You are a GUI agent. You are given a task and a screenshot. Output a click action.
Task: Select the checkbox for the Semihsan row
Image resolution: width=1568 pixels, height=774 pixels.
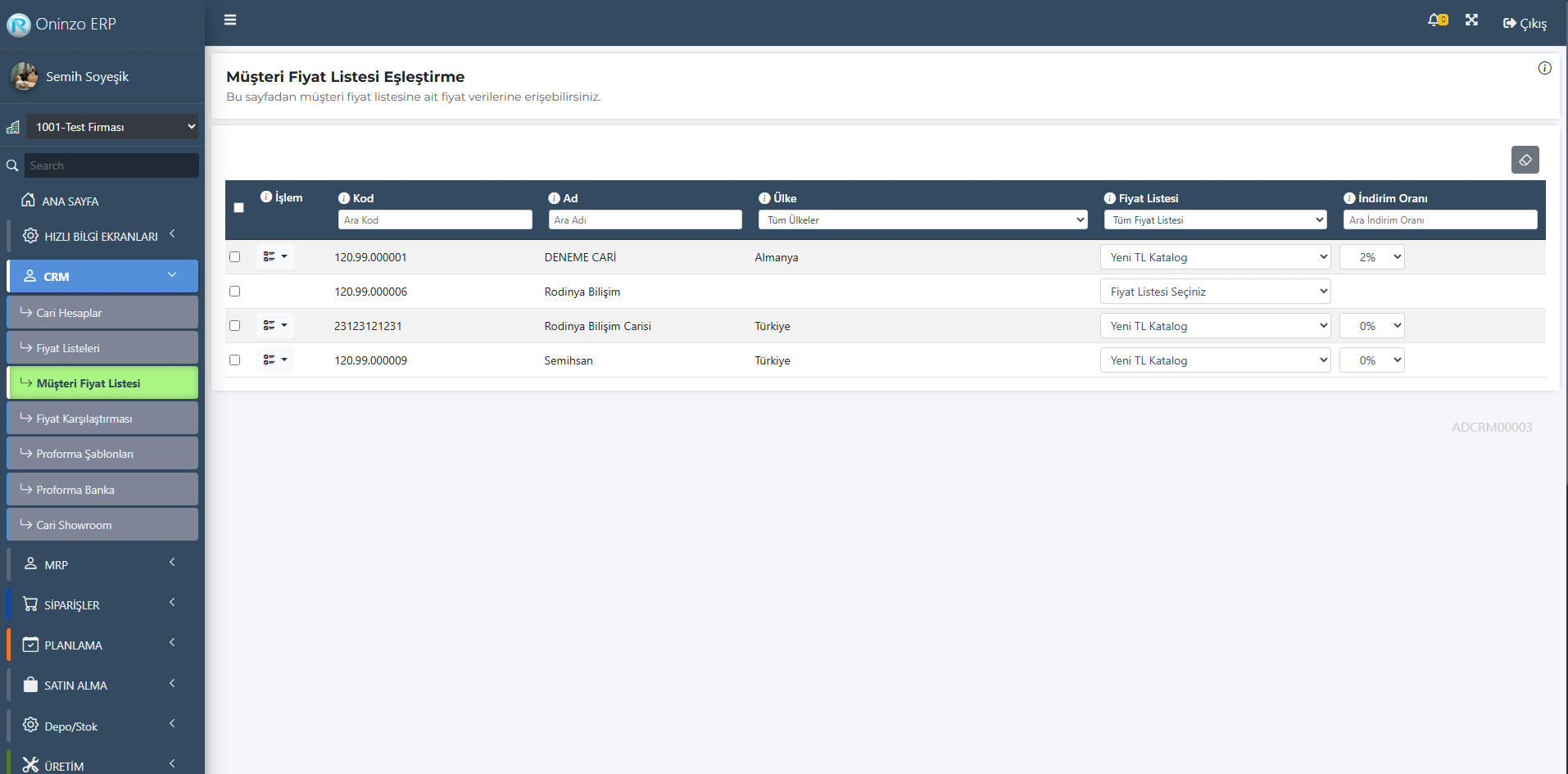pyautogui.click(x=235, y=360)
